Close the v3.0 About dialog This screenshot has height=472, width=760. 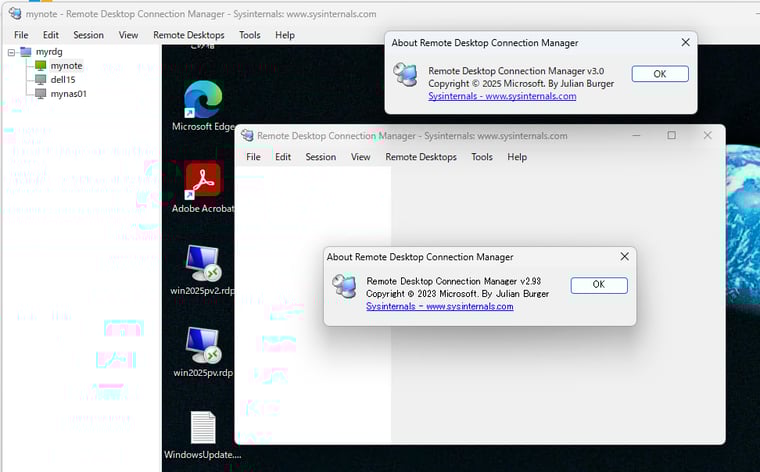coord(685,43)
